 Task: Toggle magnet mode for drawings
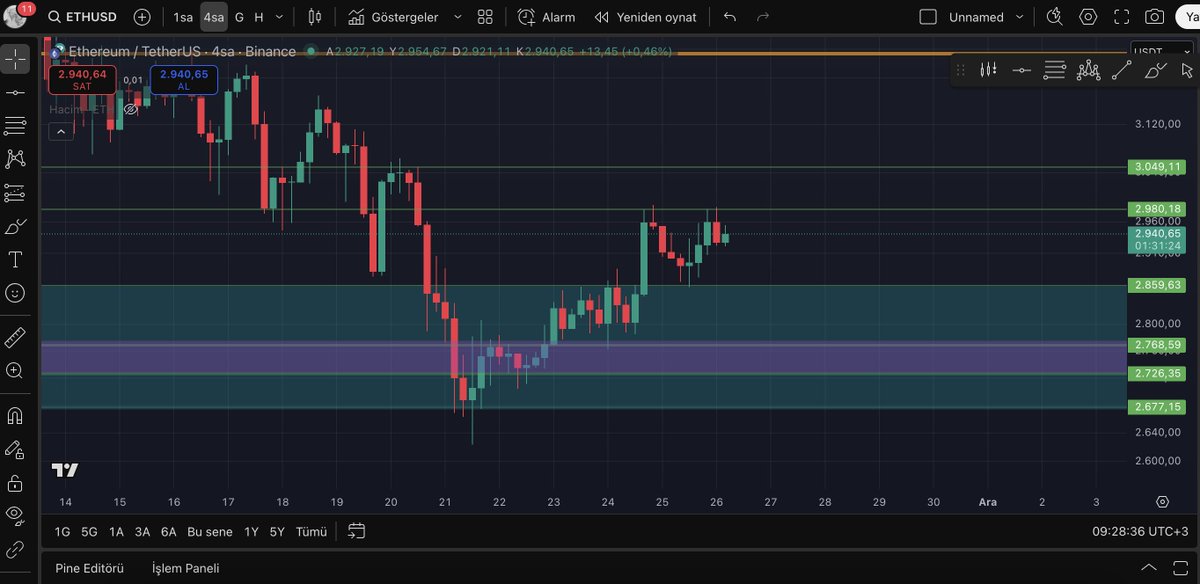click(15, 415)
